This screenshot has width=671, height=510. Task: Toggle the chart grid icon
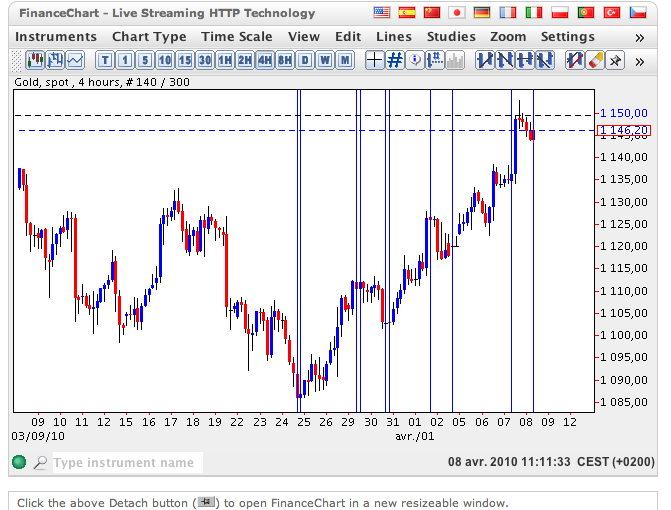[x=395, y=60]
